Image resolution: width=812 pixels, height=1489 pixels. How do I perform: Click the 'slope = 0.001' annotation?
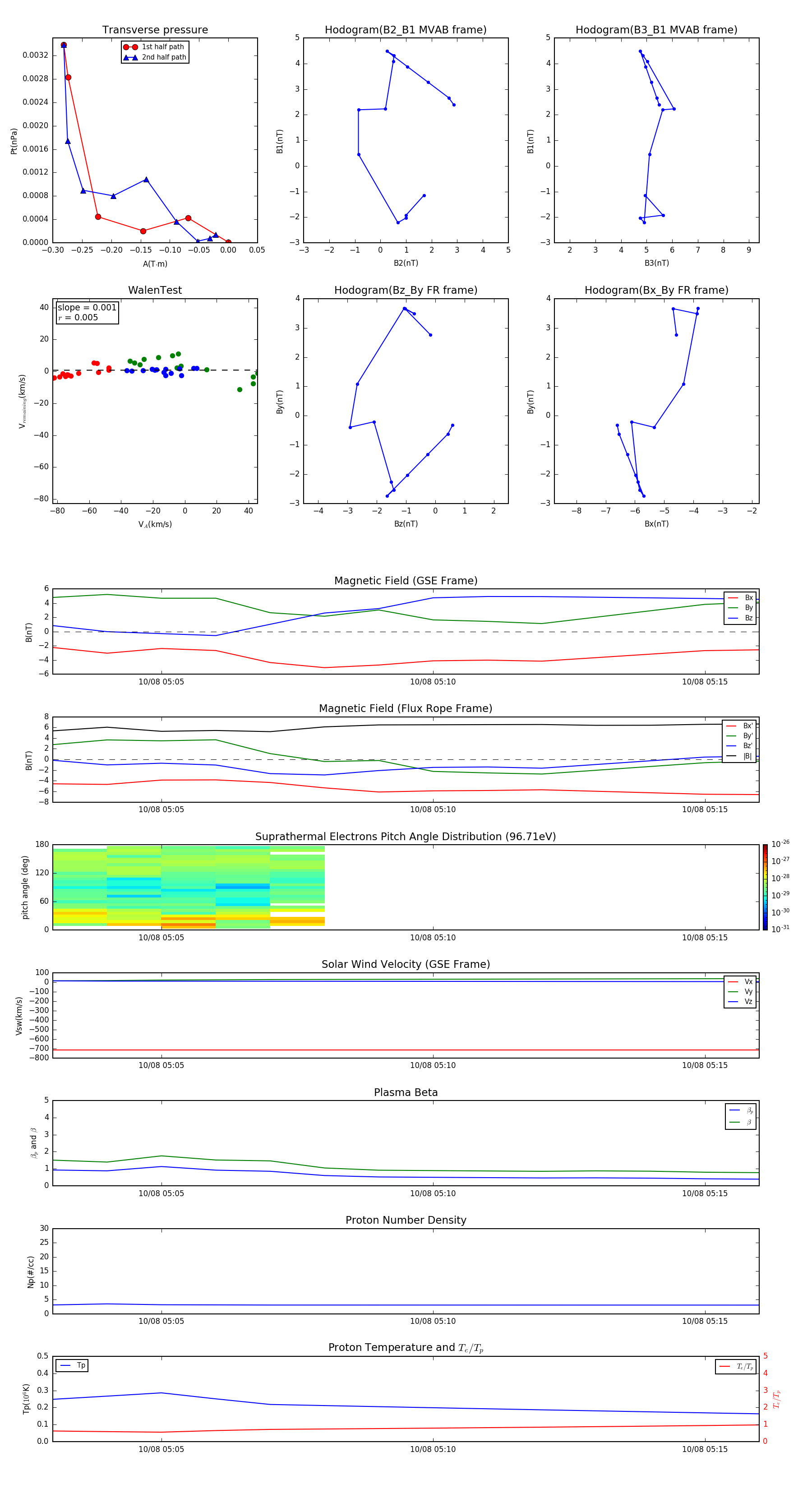pos(87,308)
